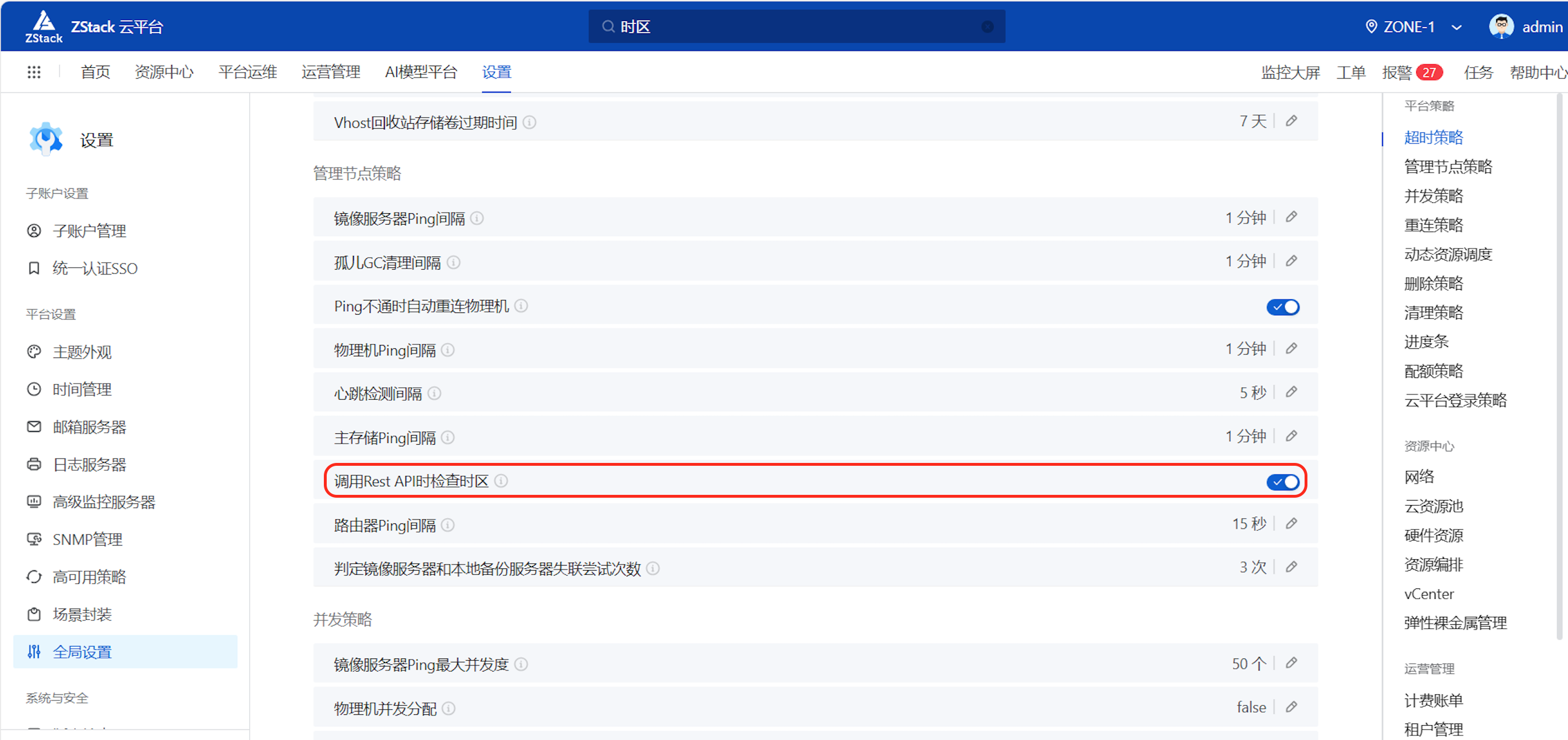Open 邮箱服务器 settings in sidebar

(x=89, y=427)
